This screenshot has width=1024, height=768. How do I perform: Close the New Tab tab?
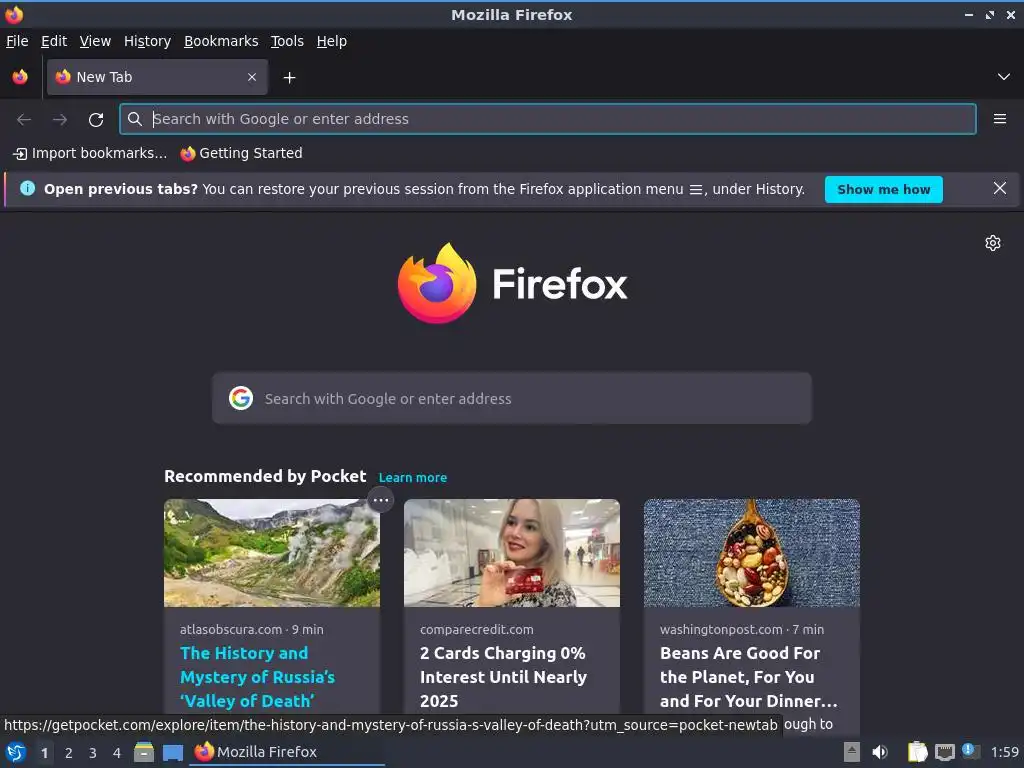point(252,77)
